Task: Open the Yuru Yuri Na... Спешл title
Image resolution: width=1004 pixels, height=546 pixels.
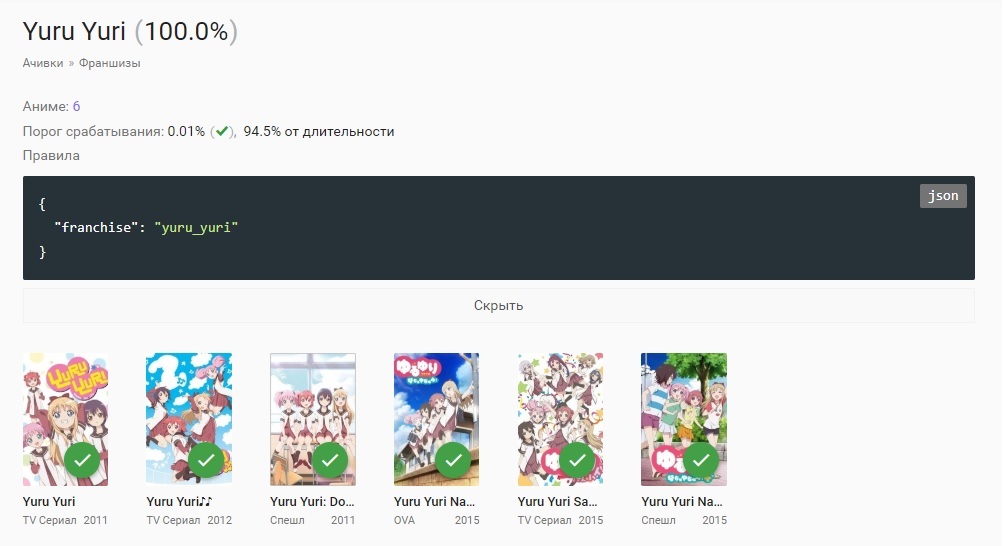Action: [683, 502]
